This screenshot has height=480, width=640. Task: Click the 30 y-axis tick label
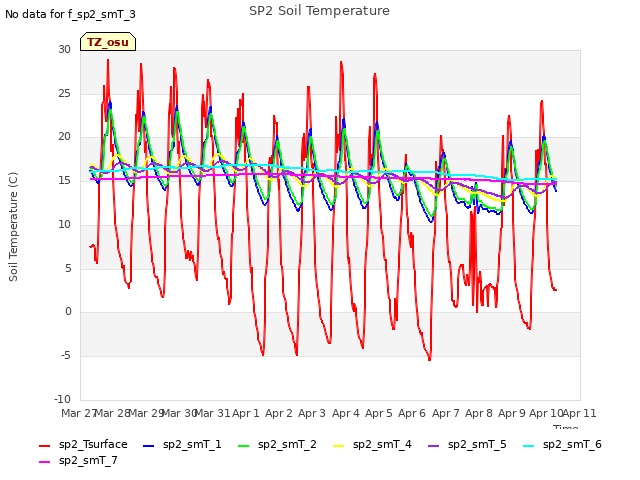(x=64, y=49)
